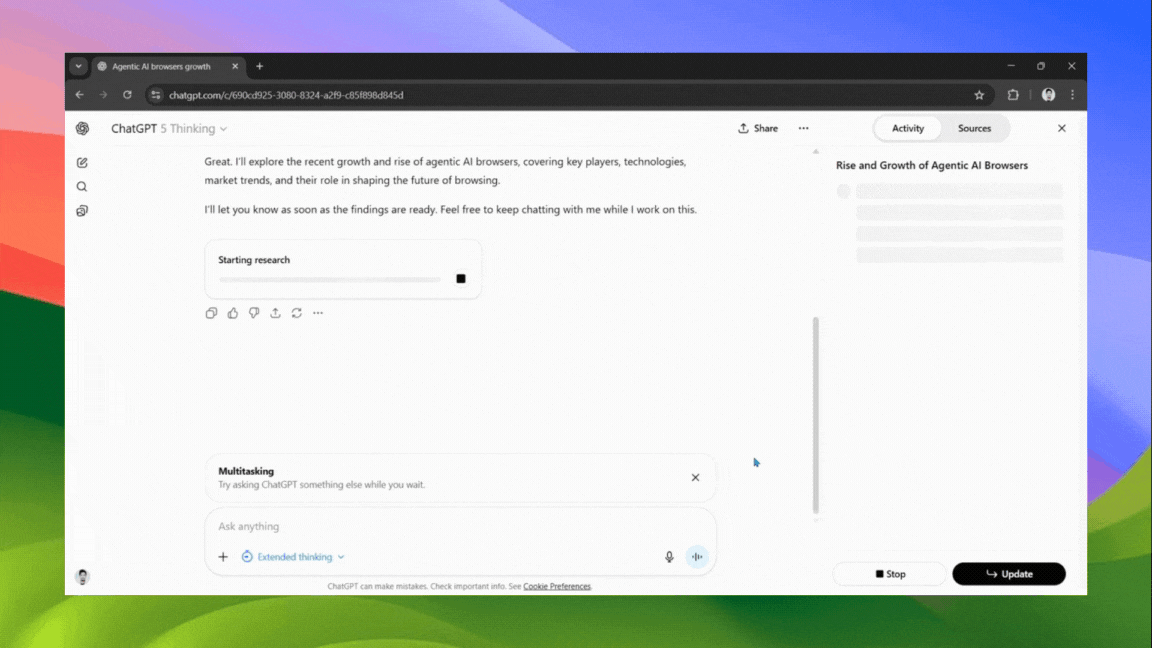The height and width of the screenshot is (648, 1152).
Task: Bookmark this page with star icon
Action: tap(979, 95)
